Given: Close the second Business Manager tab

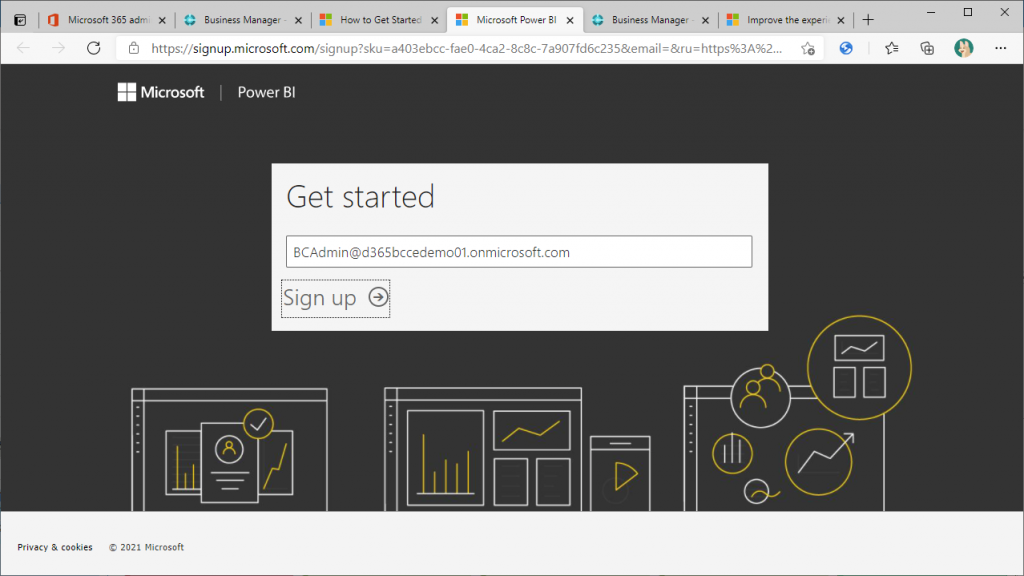Looking at the screenshot, I should (705, 20).
